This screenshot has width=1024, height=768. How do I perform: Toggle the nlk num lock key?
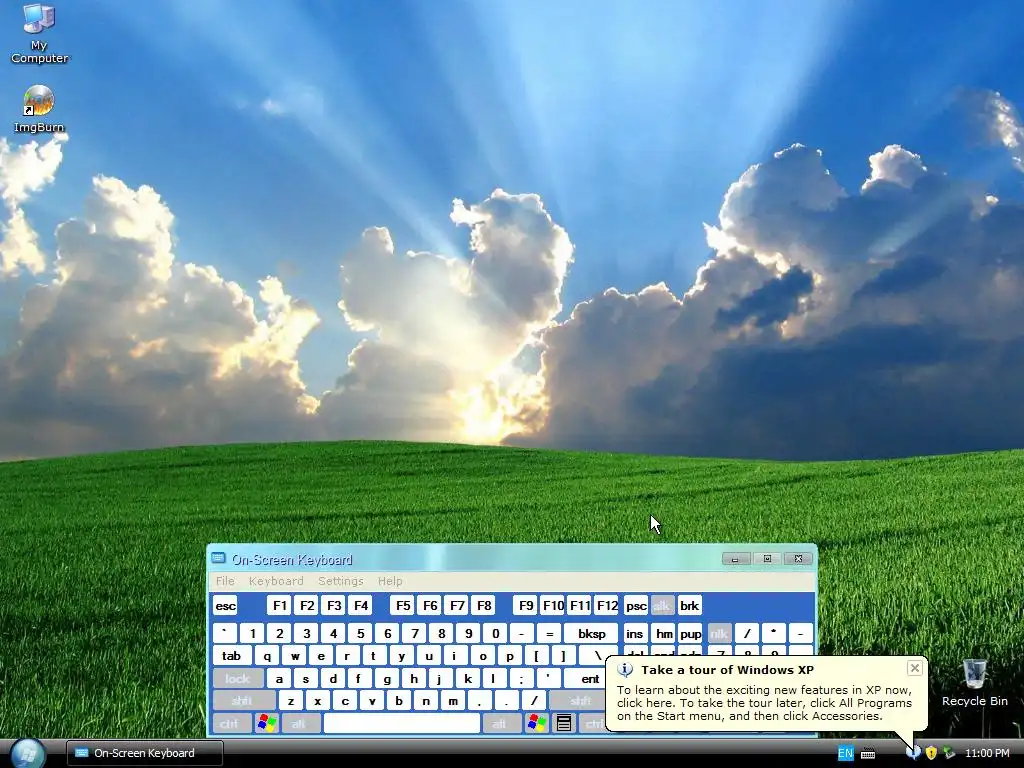point(719,633)
